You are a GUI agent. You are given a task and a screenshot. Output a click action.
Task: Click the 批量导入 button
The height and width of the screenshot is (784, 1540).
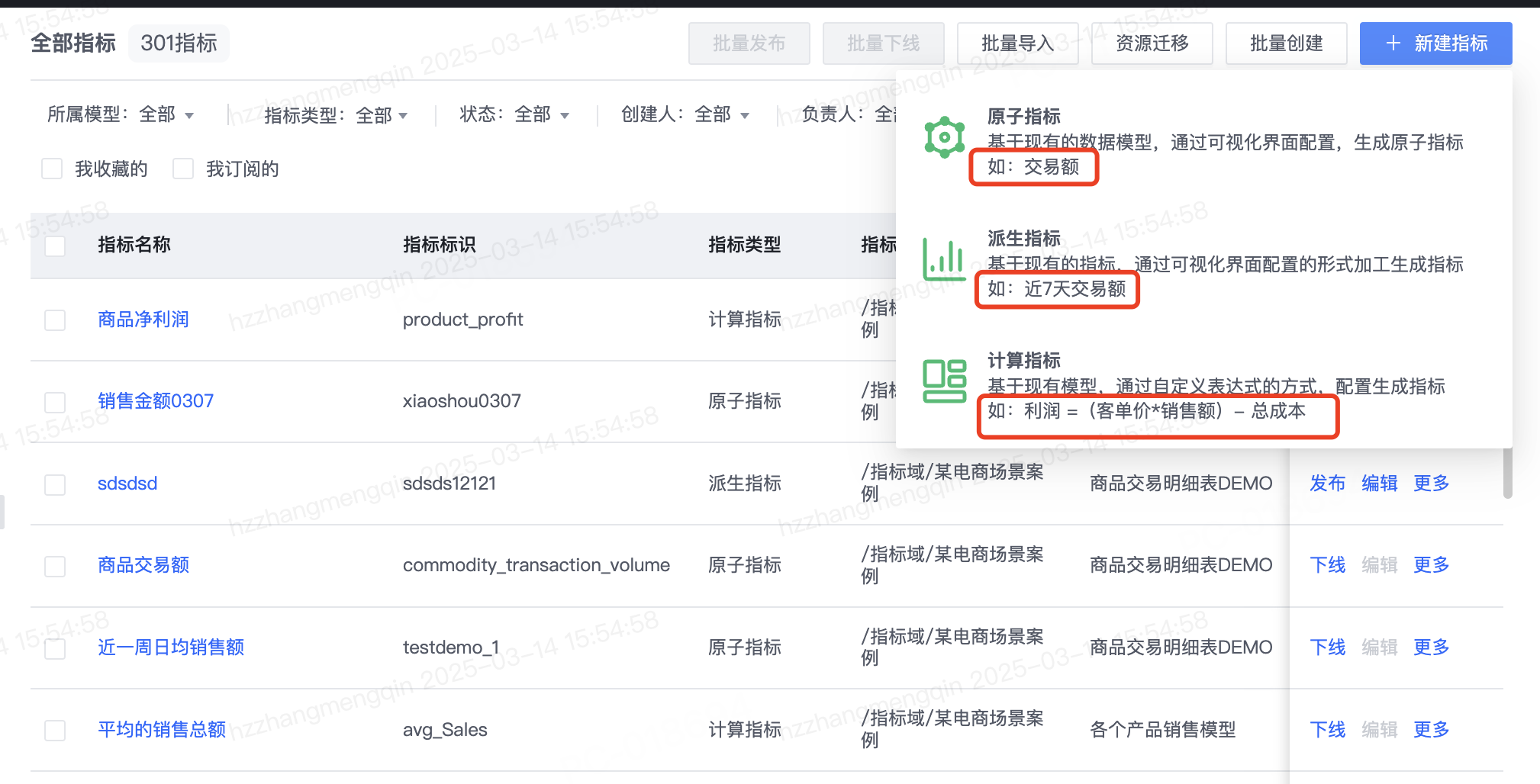[1018, 43]
